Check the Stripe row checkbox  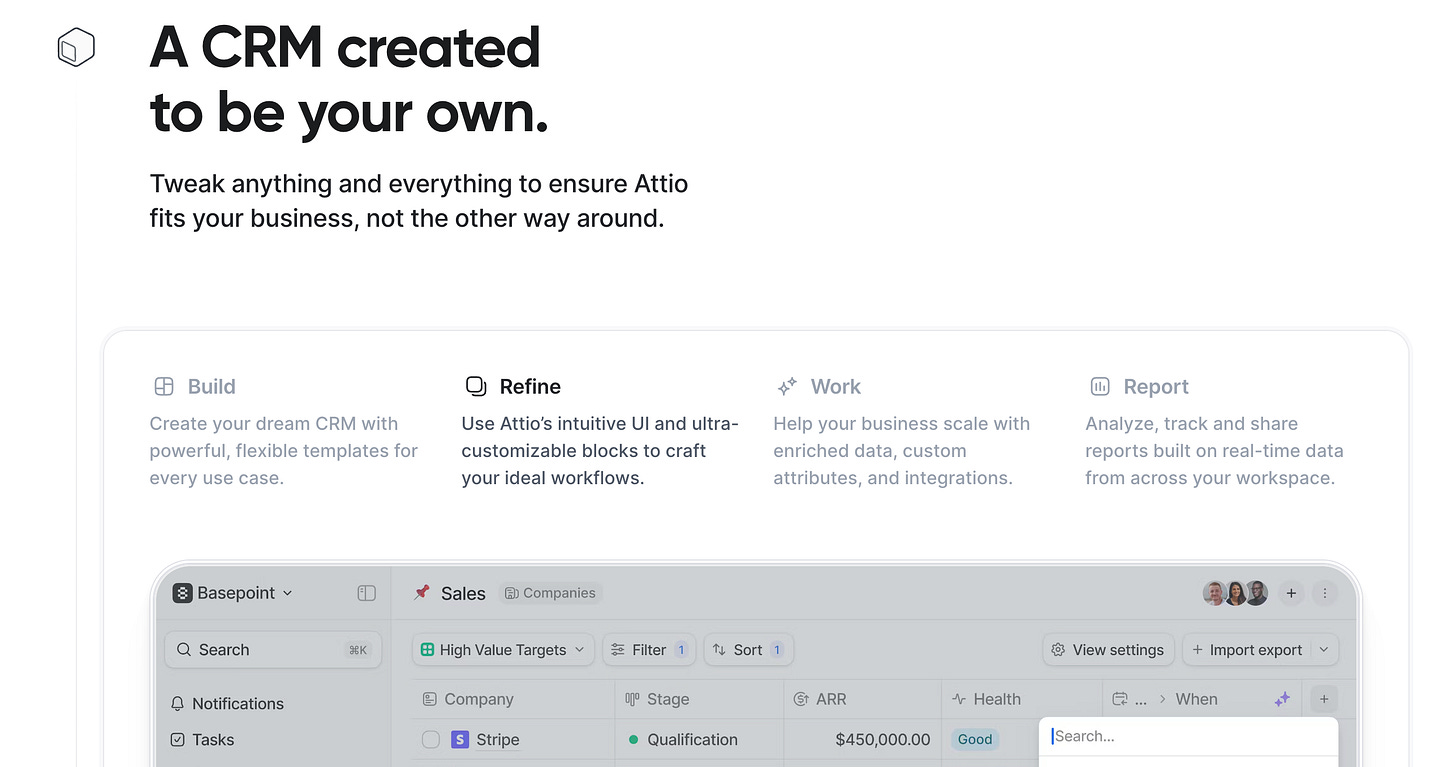point(431,740)
